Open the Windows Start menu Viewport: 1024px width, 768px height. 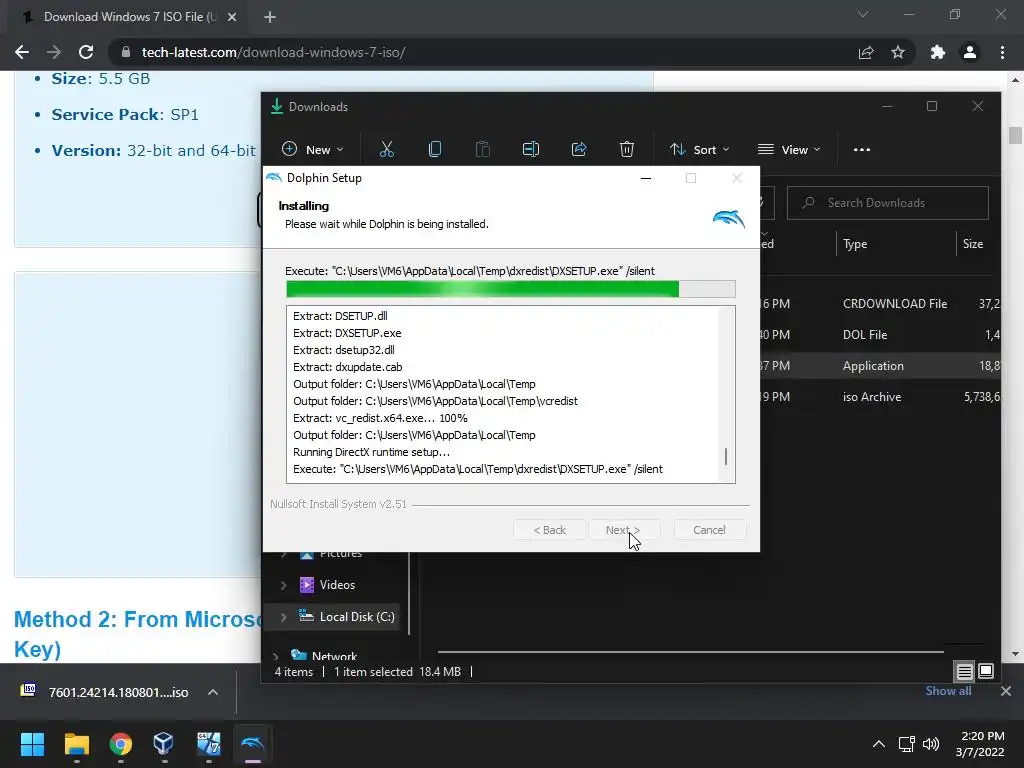coord(32,744)
